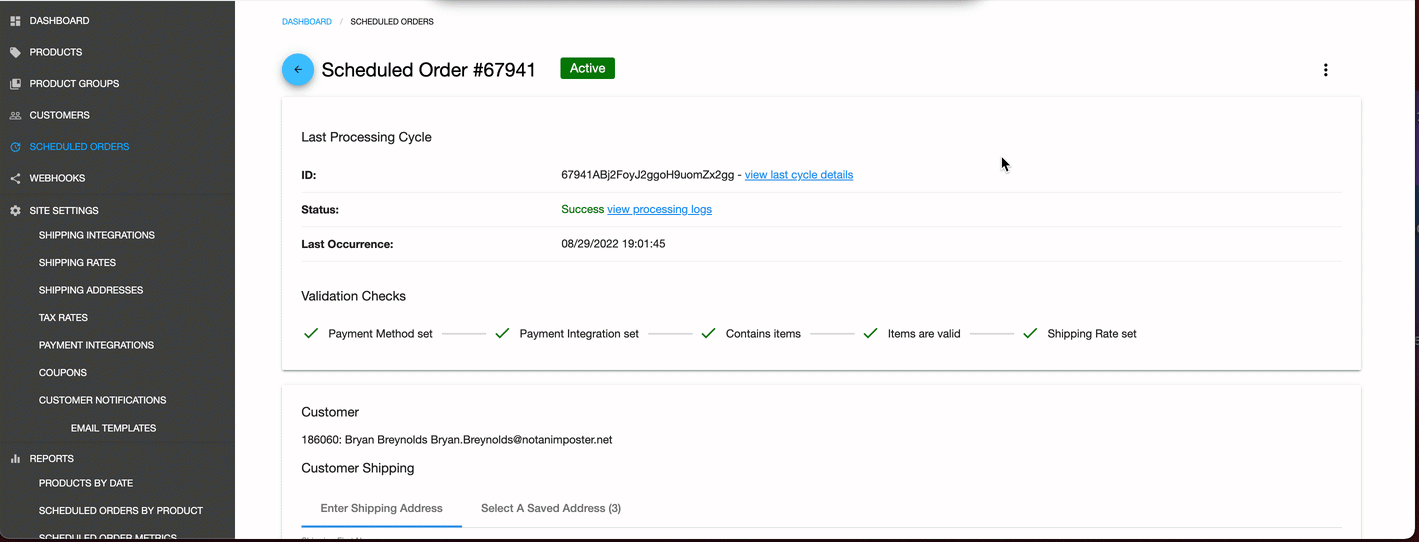
Task: Click the Site Settings gear icon
Action: click(15, 211)
